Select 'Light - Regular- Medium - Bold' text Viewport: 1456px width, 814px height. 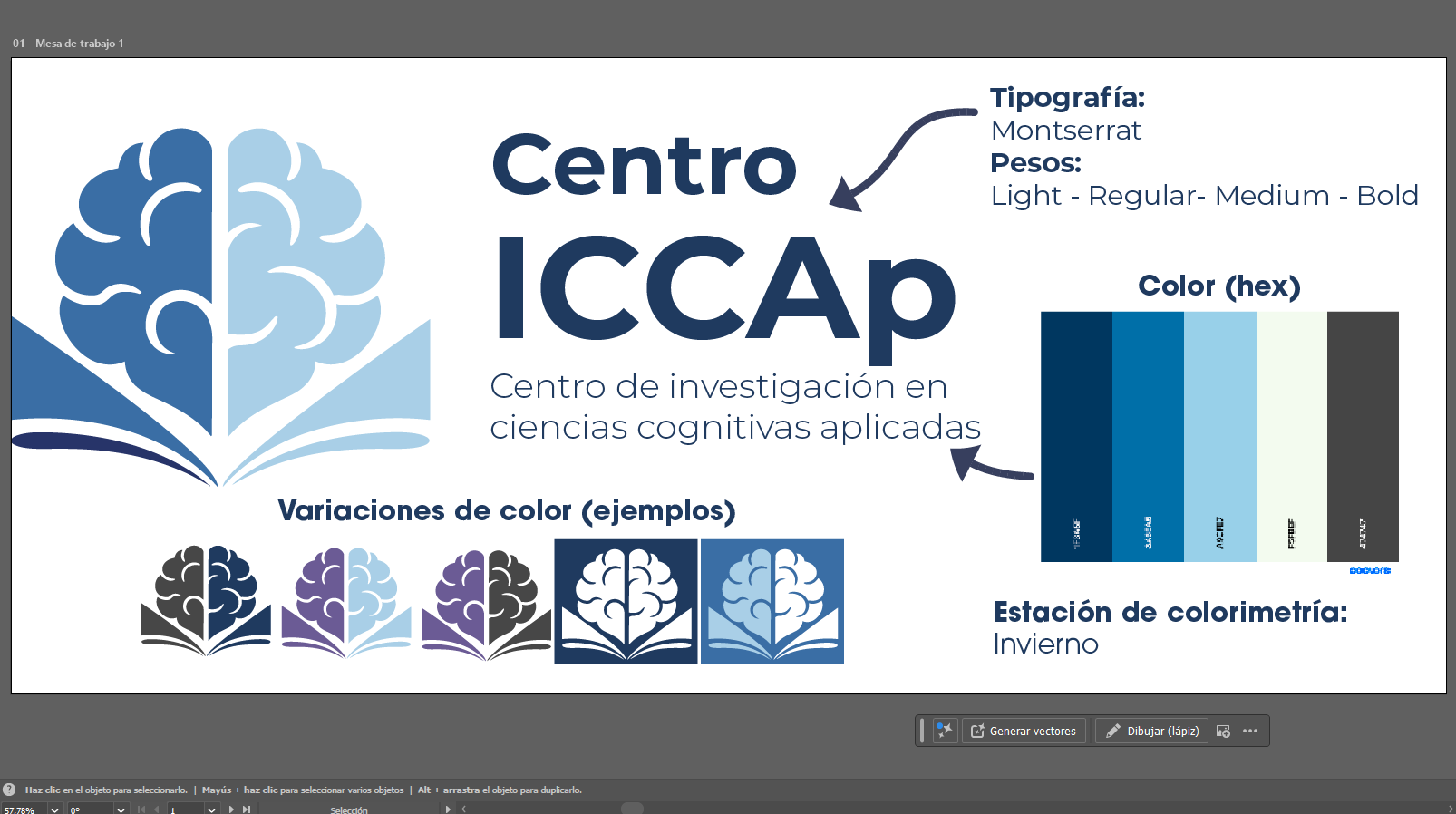1205,196
